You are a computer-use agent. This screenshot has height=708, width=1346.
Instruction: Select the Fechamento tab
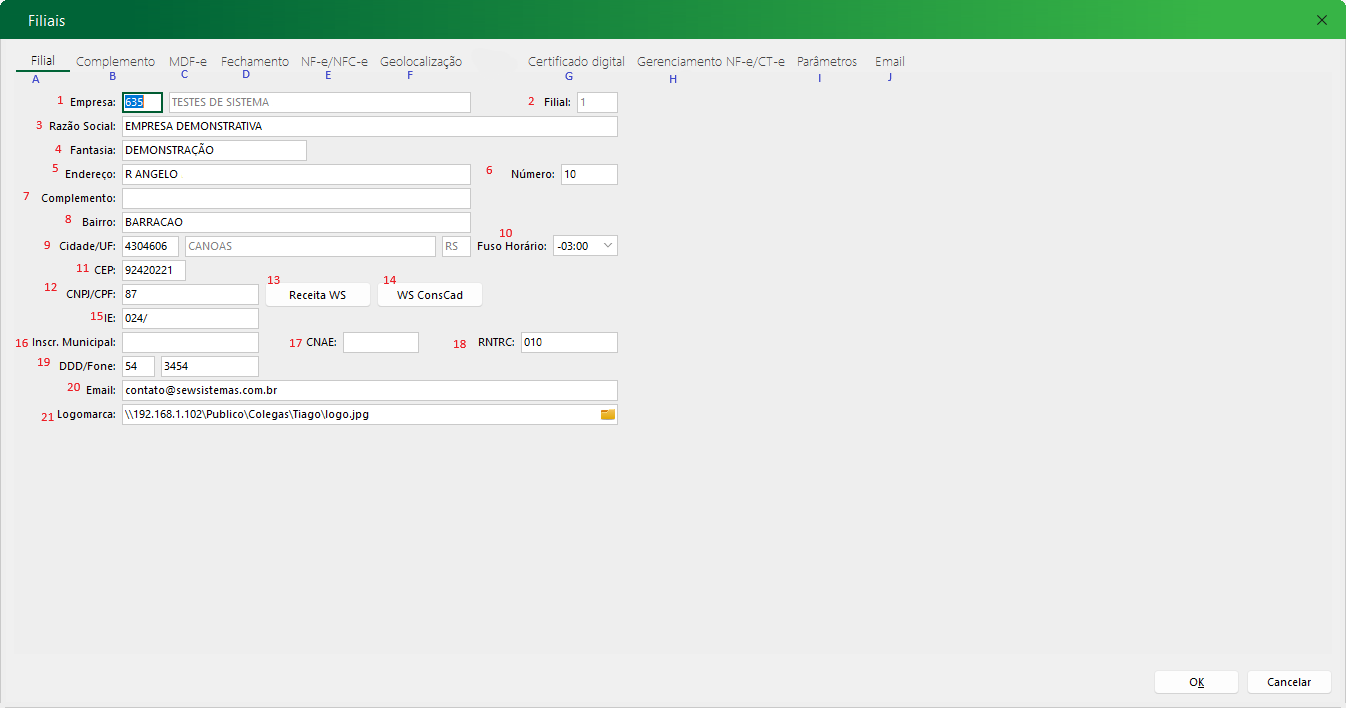(255, 62)
